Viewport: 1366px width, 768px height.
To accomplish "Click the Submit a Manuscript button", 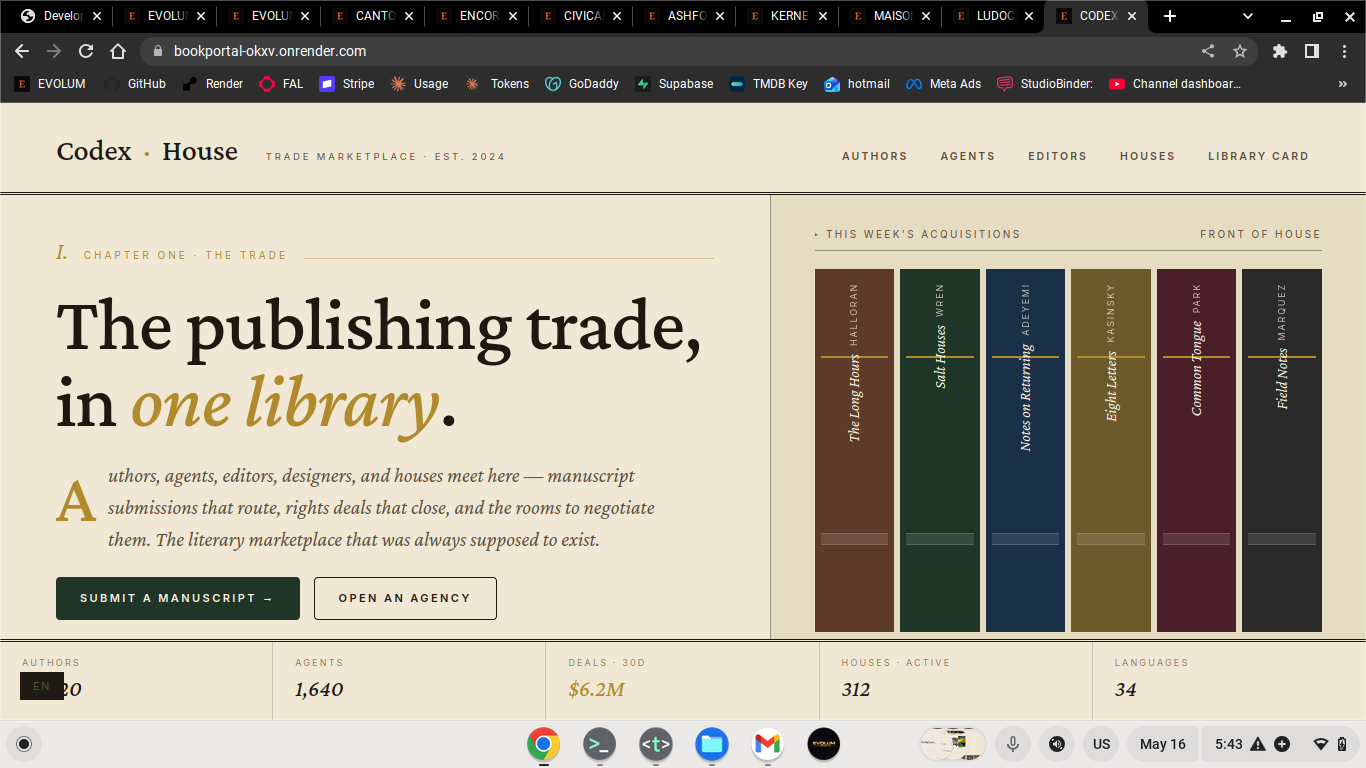I will point(178,598).
